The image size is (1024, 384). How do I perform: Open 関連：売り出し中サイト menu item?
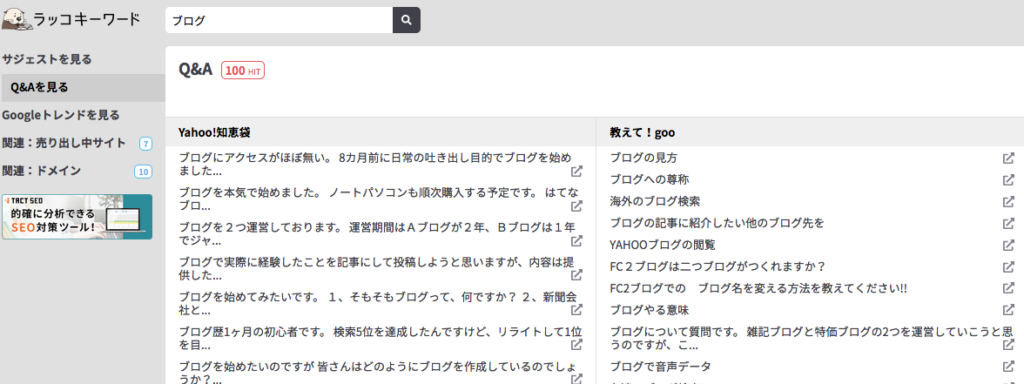click(64, 143)
